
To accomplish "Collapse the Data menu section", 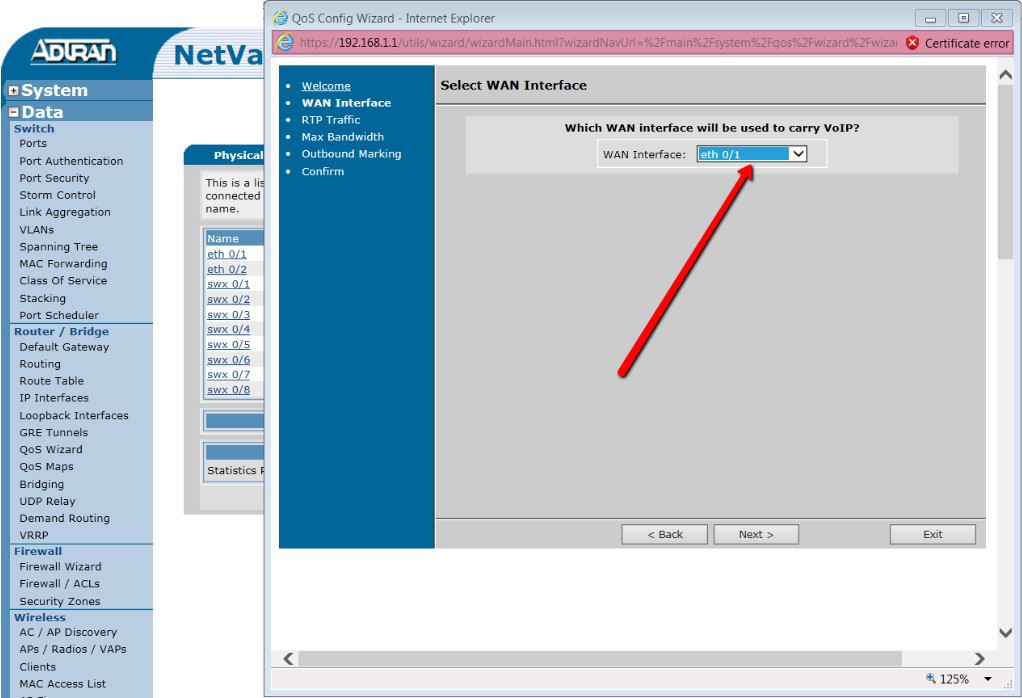I will (13, 112).
